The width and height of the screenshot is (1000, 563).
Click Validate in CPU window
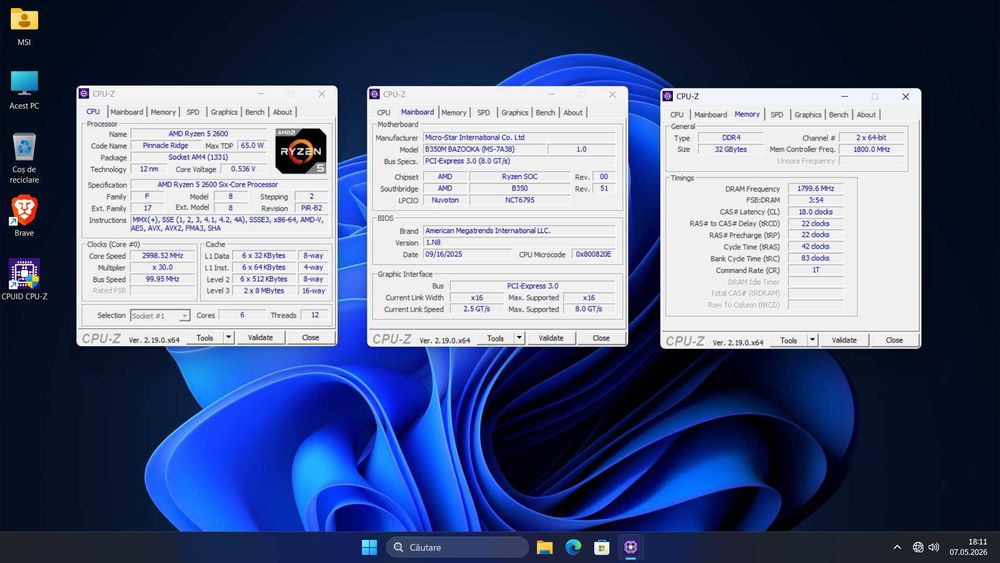point(260,337)
